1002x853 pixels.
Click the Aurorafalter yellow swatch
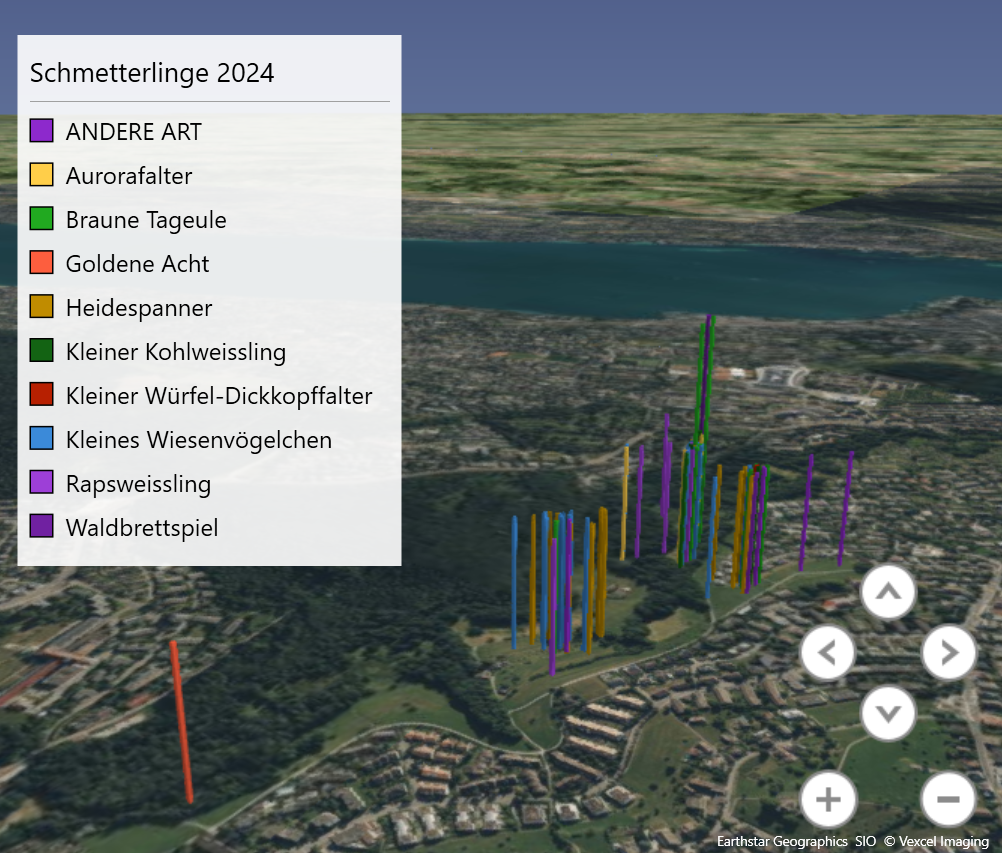[42, 174]
